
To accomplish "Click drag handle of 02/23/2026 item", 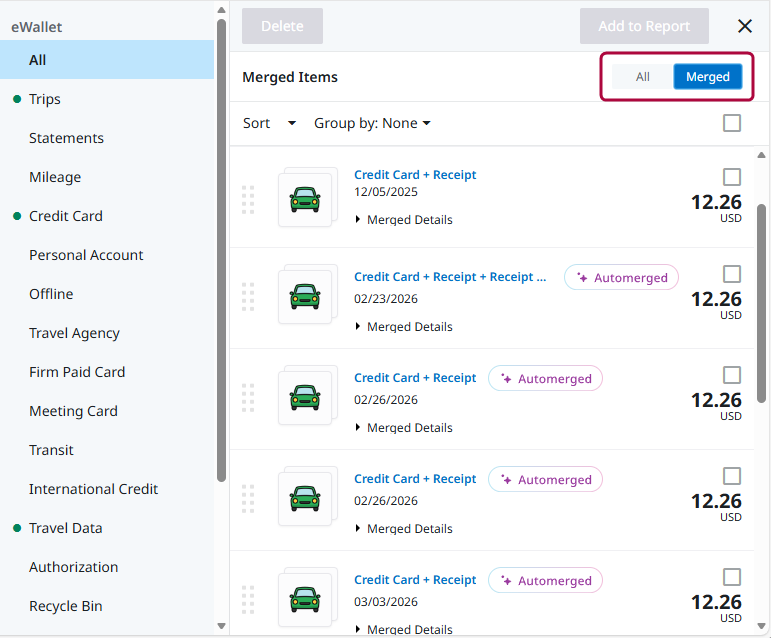I will tap(248, 297).
